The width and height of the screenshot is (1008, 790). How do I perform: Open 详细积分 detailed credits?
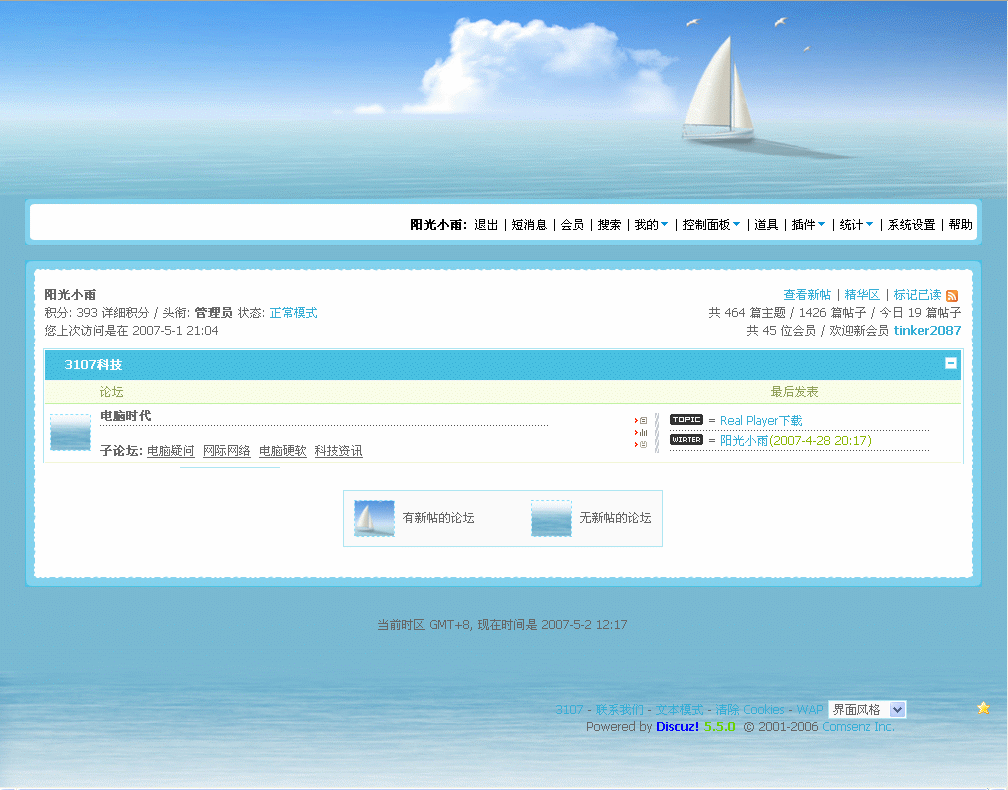[x=125, y=312]
